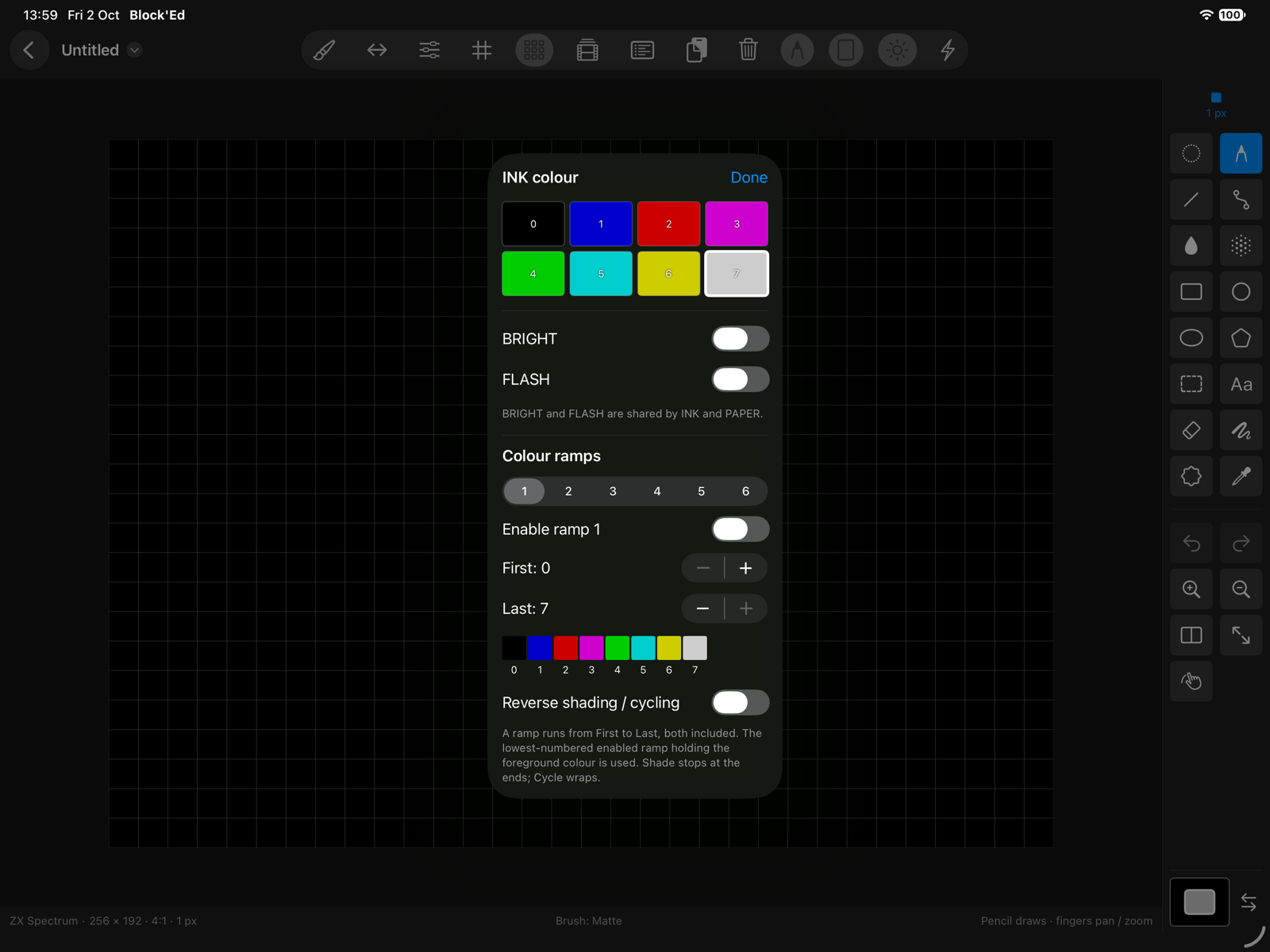Select the Aa text tool
This screenshot has width=1270, height=952.
tap(1241, 384)
